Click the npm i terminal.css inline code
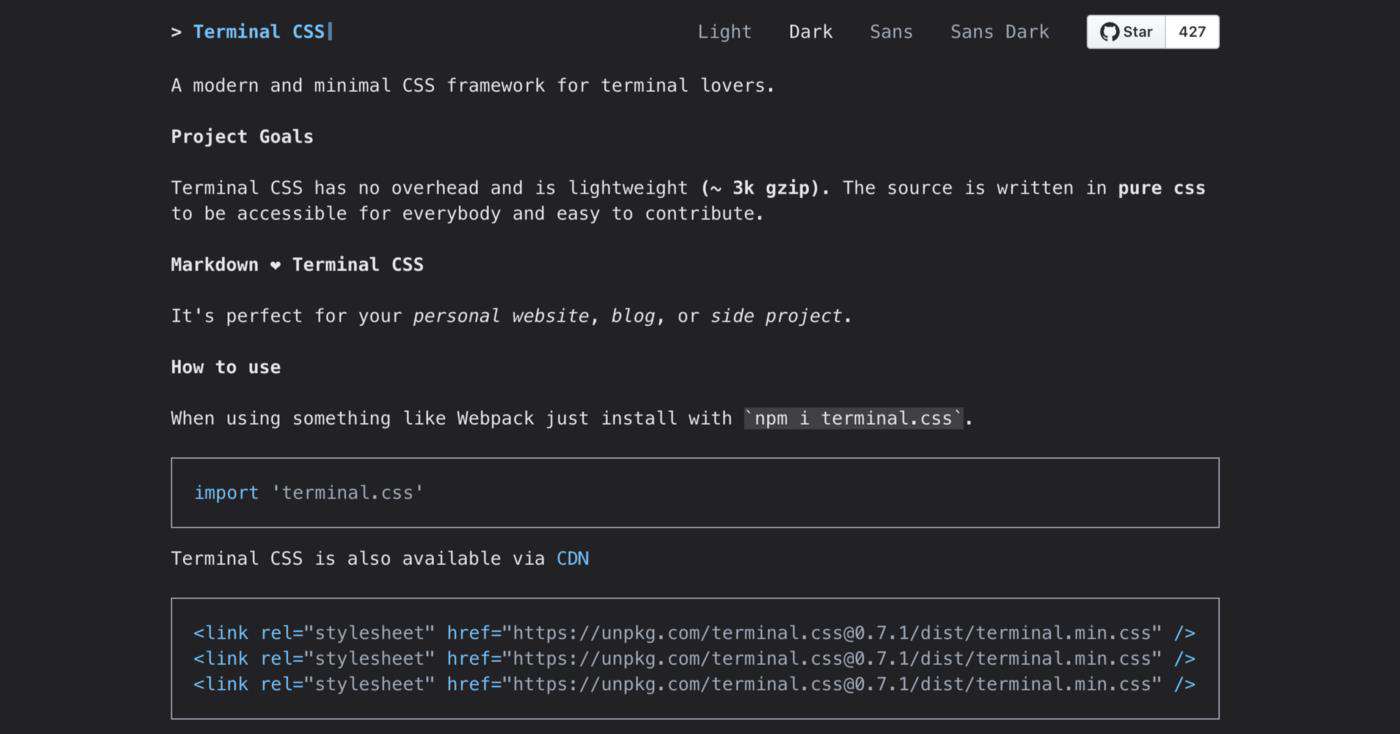 [x=854, y=418]
